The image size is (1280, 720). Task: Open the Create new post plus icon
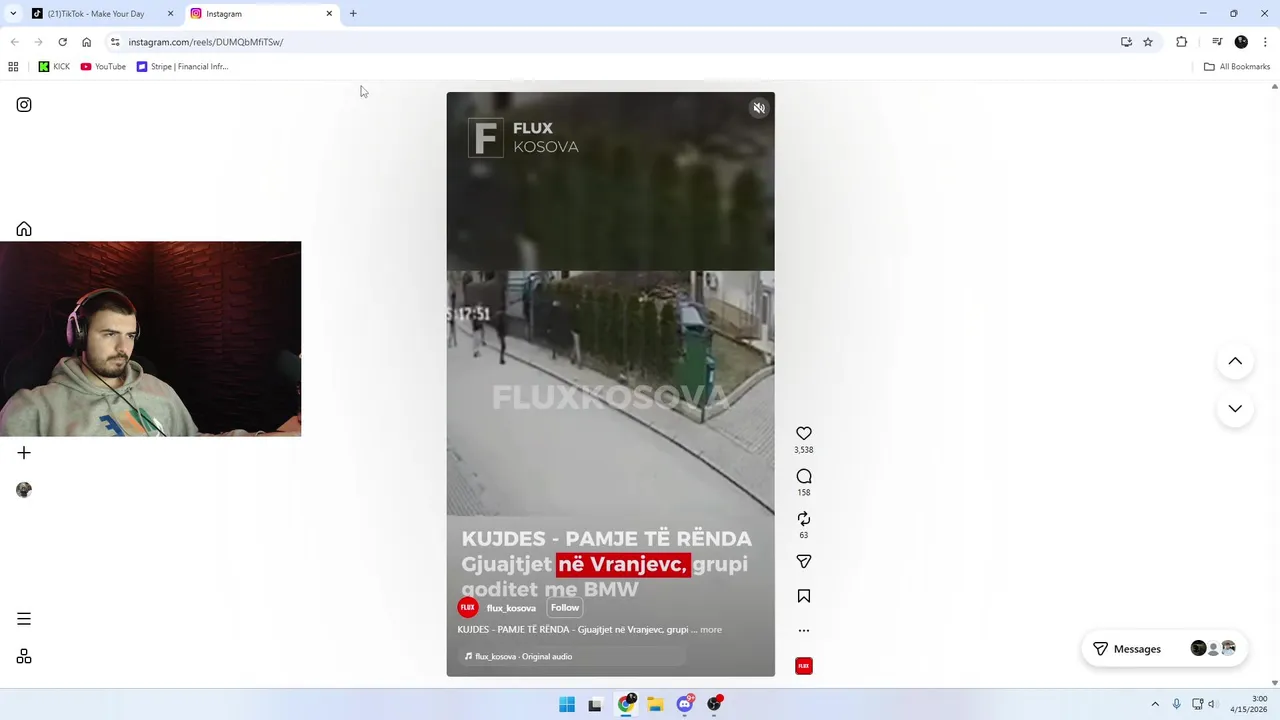click(x=24, y=453)
